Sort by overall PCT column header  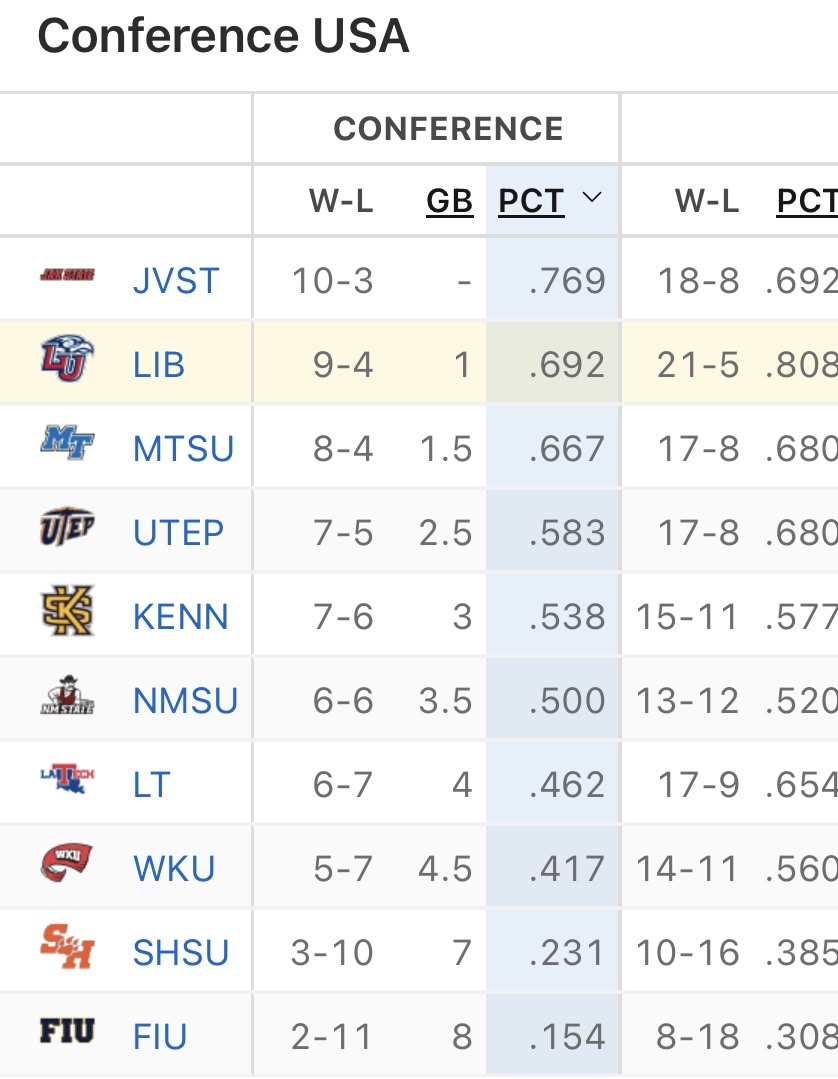[x=807, y=201]
